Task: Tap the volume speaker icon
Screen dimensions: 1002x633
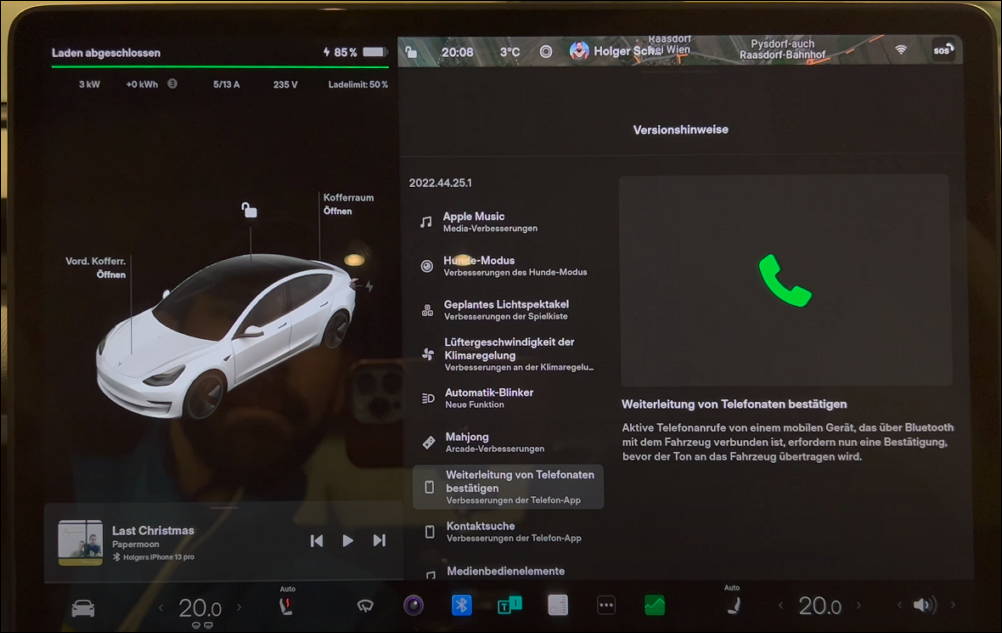Action: coord(924,604)
